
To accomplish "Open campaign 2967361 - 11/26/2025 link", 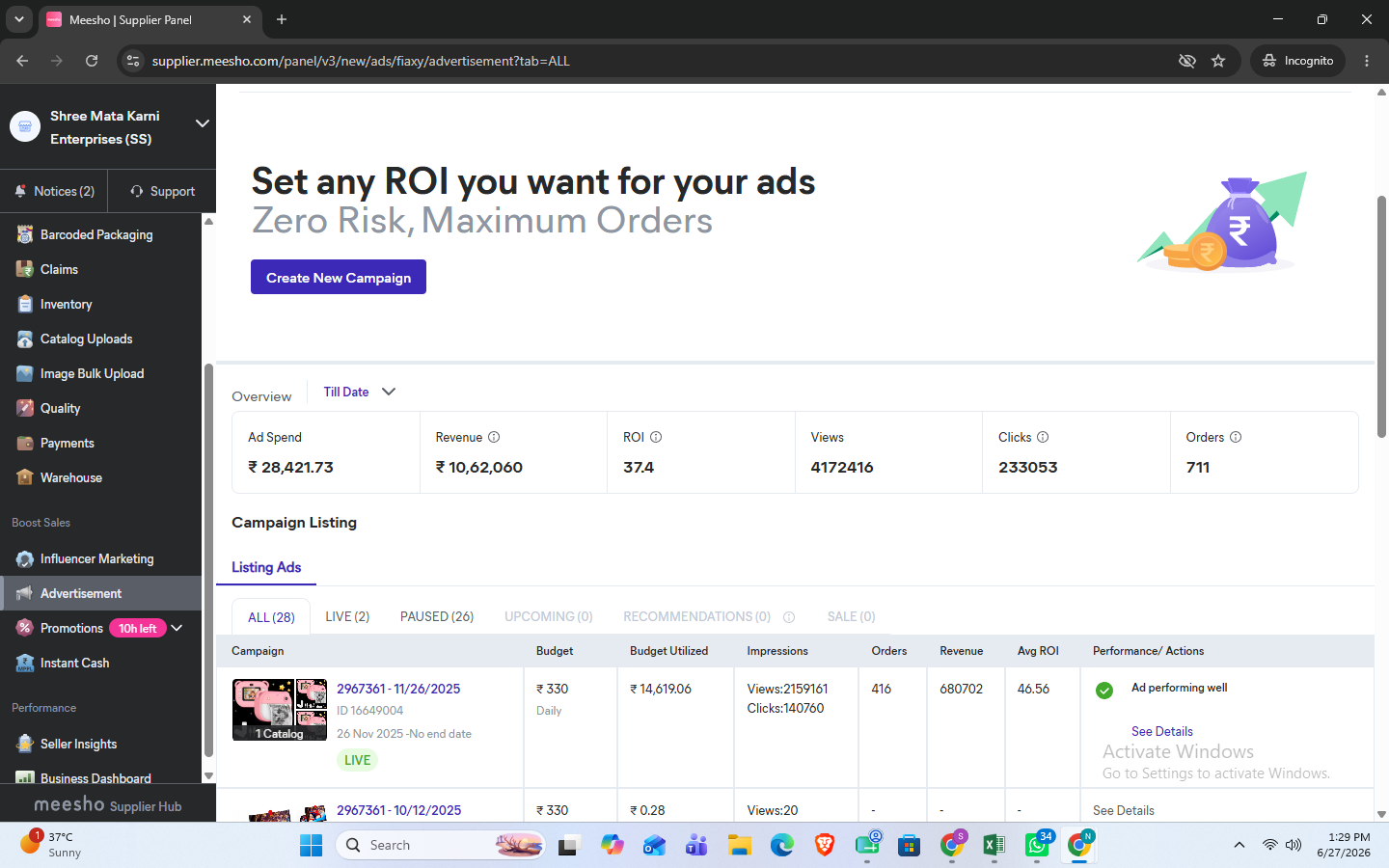I will click(398, 689).
